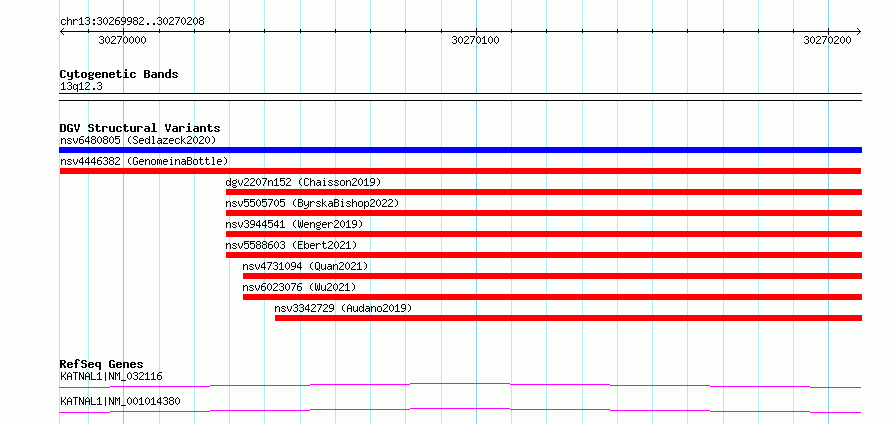Click variant label nsv6480805 (Sedlazeck2020)

point(138,140)
